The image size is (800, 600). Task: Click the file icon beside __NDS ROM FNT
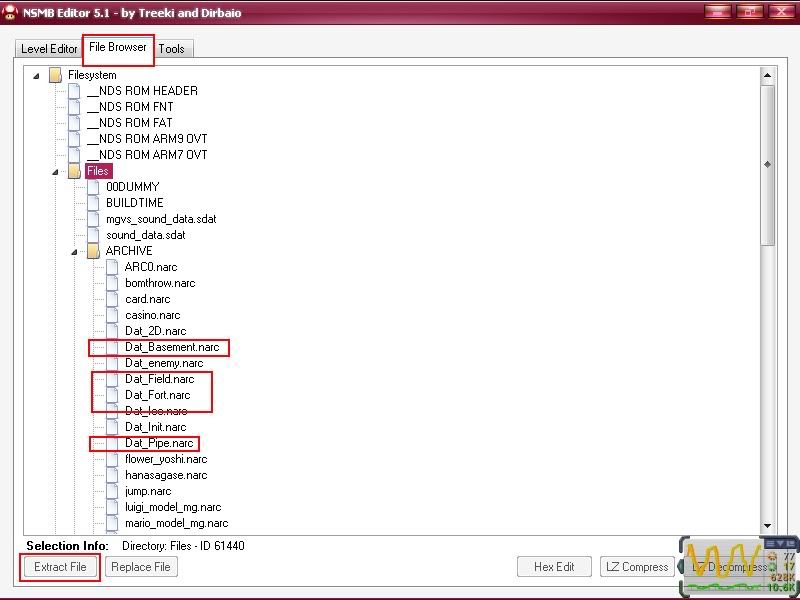point(74,107)
